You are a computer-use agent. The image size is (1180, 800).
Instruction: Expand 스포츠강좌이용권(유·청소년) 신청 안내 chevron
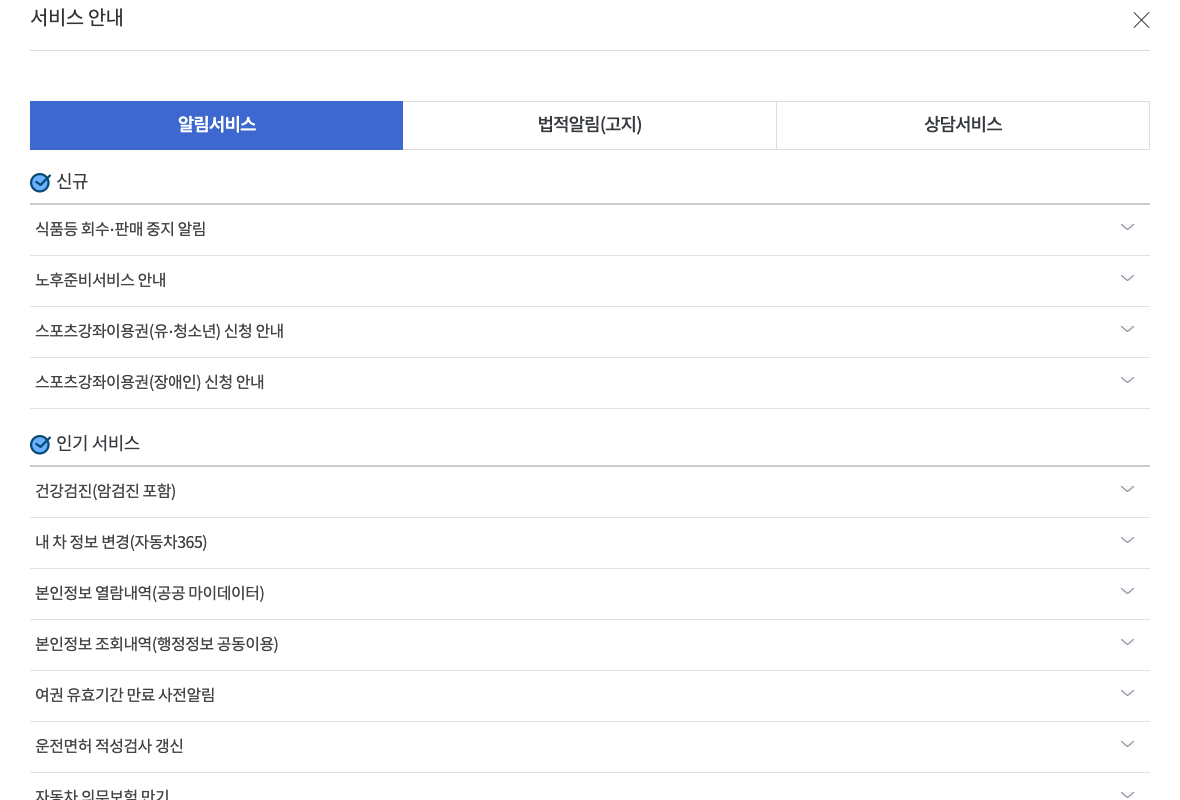pyautogui.click(x=1127, y=330)
